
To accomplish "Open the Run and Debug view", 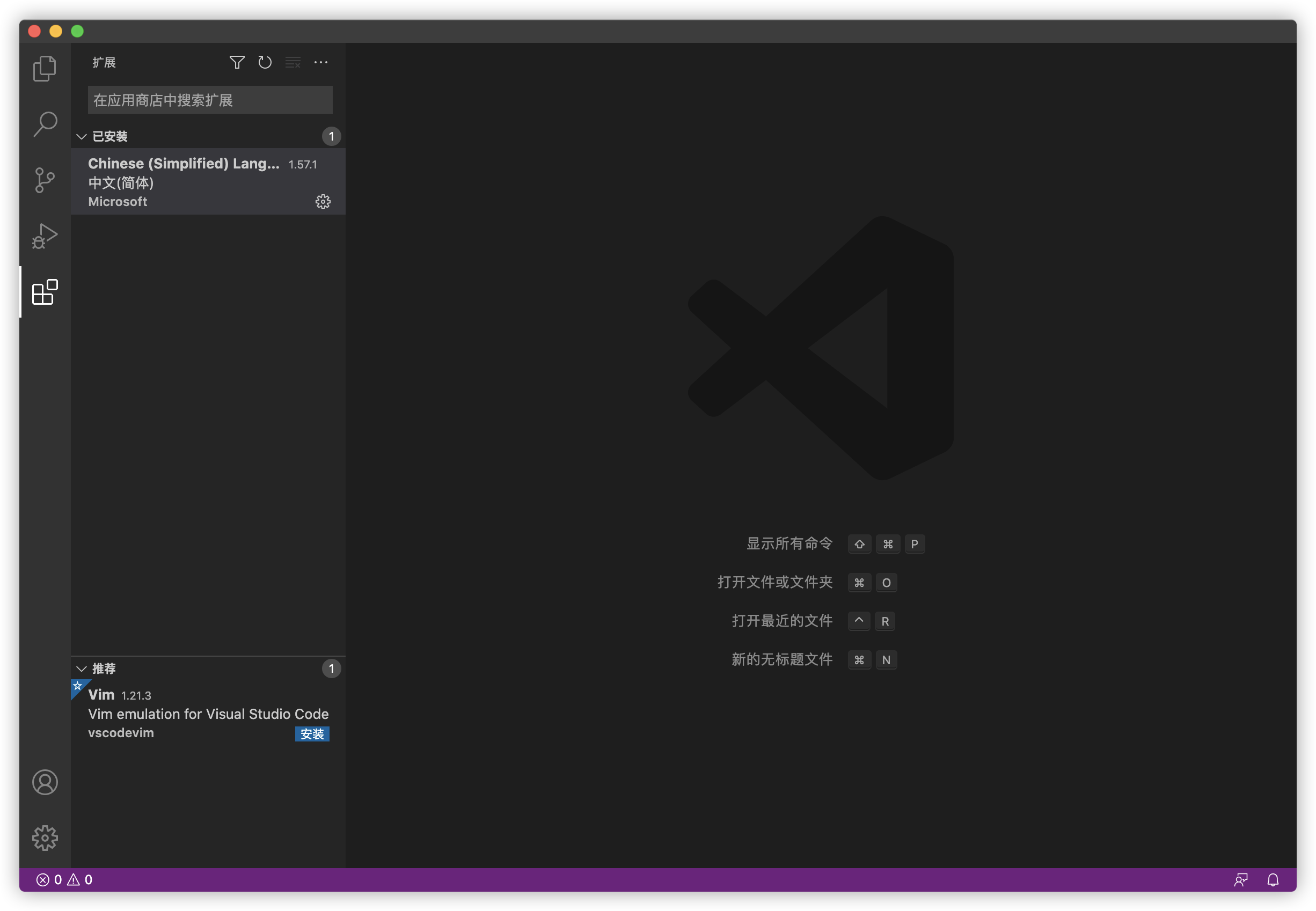I will coord(45,236).
